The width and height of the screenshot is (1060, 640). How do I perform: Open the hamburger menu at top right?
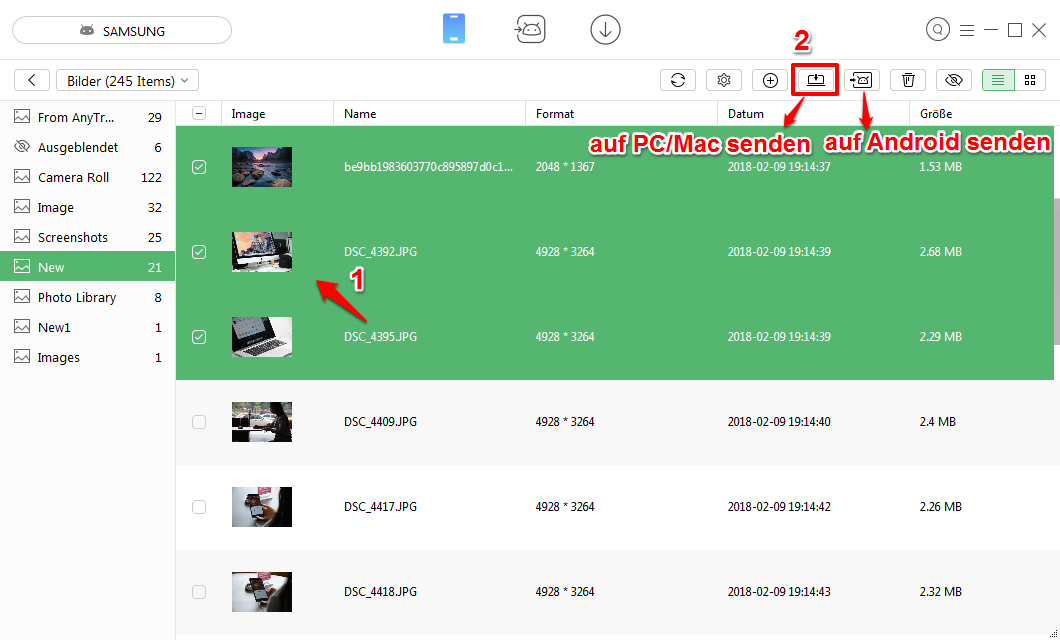pos(966,30)
